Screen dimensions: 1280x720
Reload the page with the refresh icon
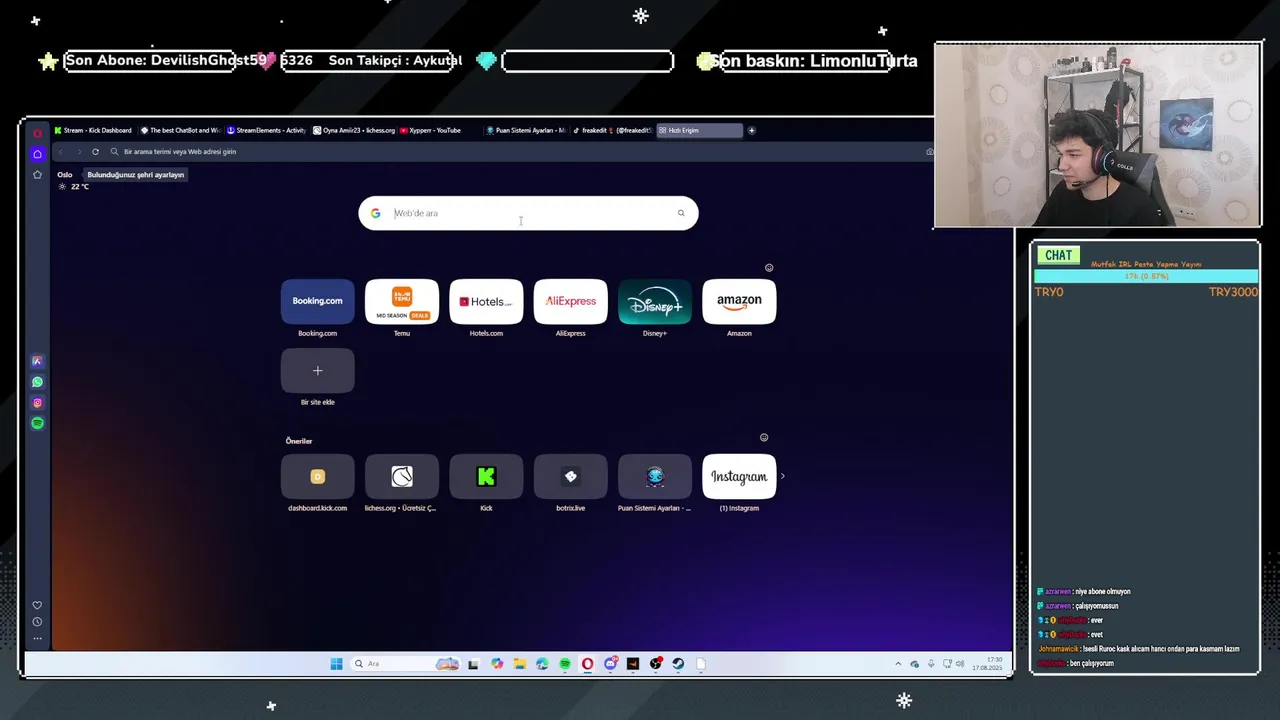tap(95, 152)
